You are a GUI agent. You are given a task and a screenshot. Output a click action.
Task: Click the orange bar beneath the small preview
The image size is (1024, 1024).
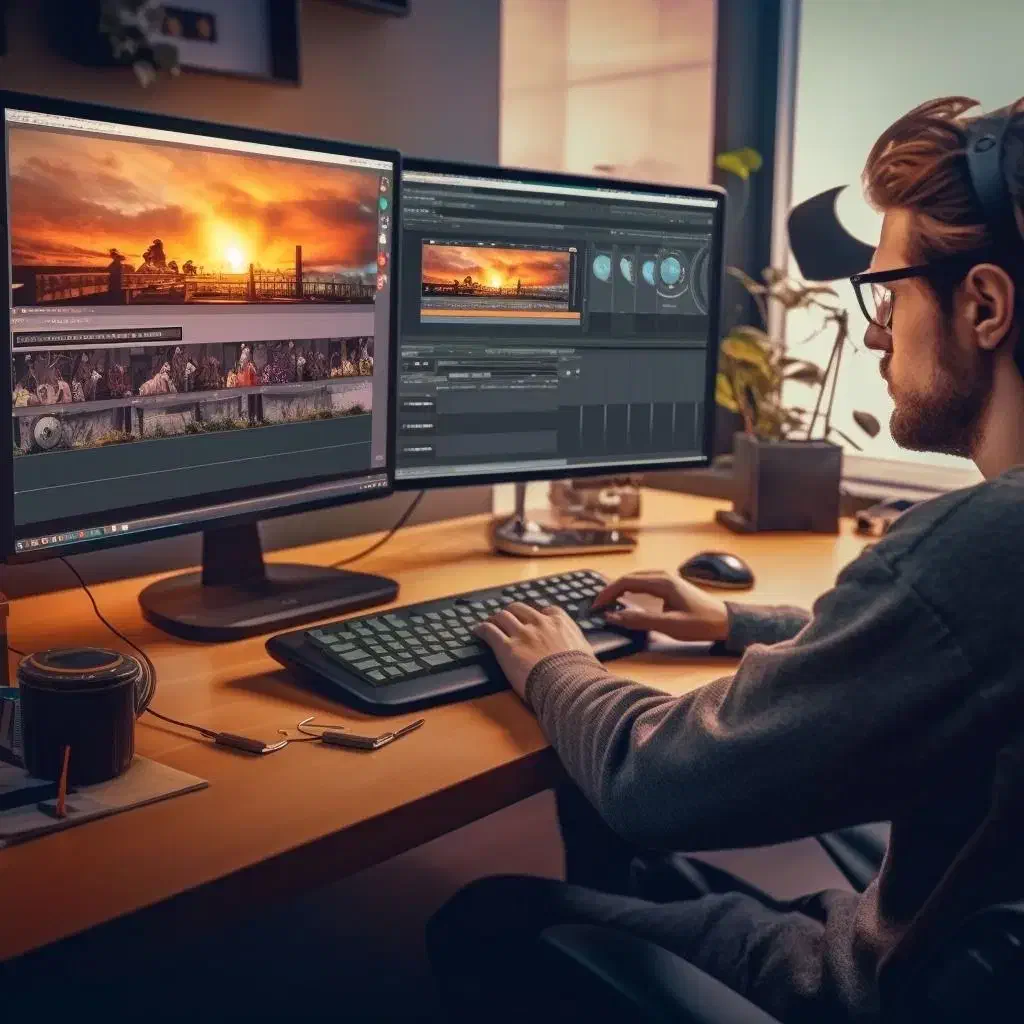500,315
